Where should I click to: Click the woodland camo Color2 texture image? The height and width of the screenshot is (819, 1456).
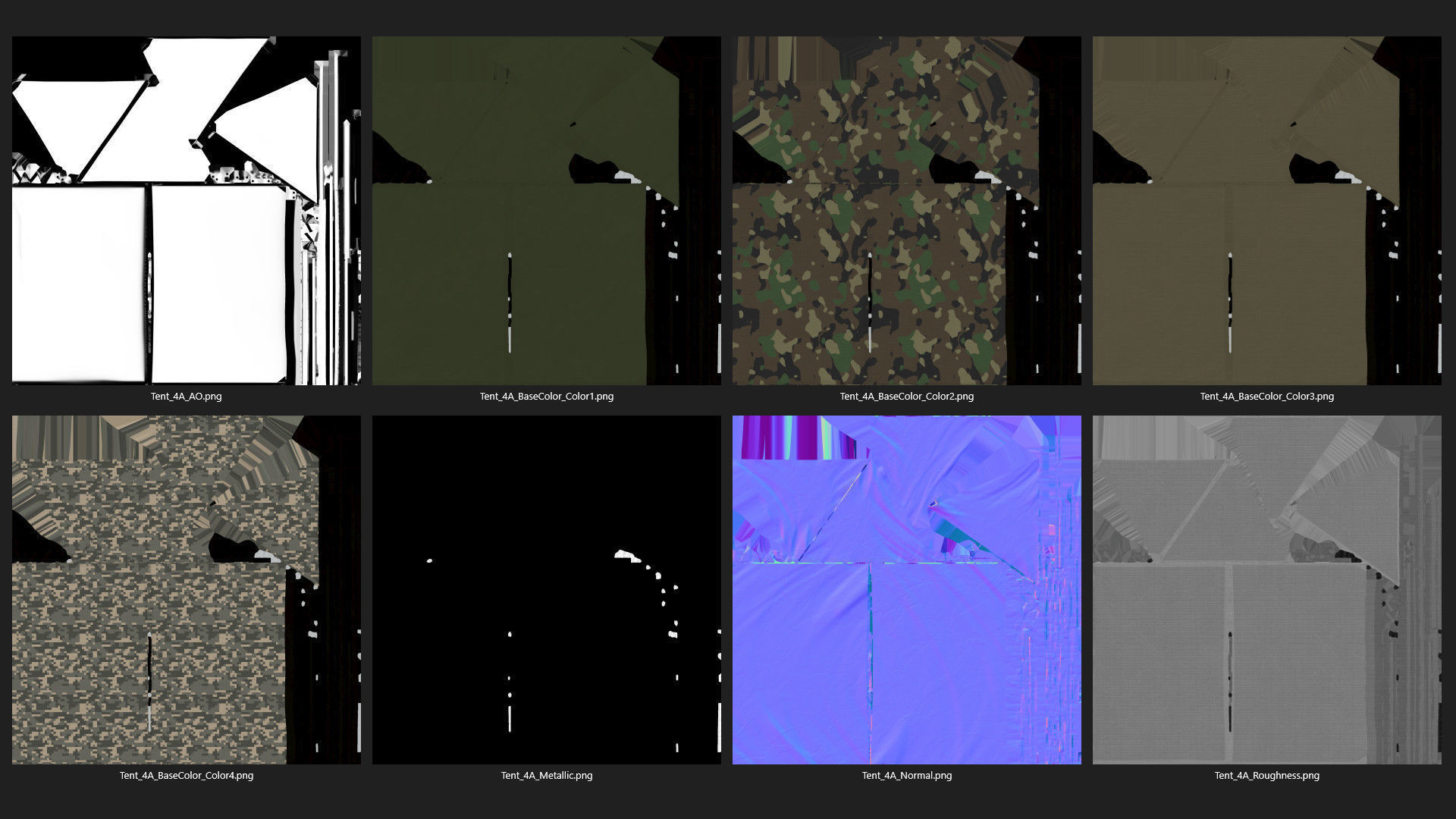[x=906, y=210]
